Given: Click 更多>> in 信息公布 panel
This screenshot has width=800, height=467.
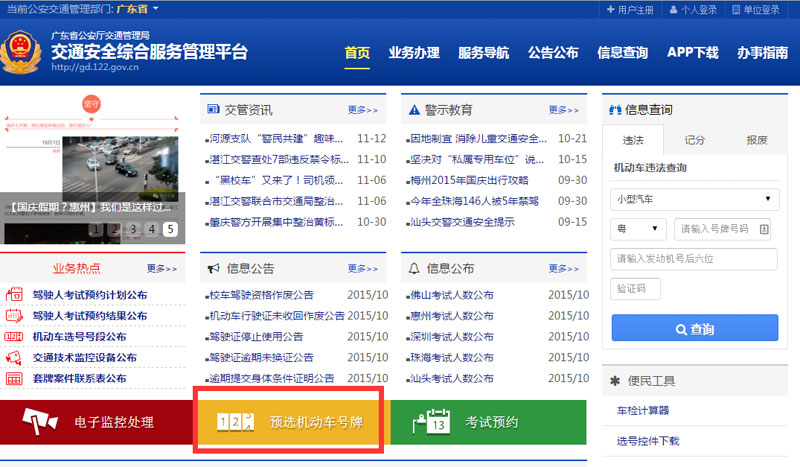Looking at the screenshot, I should tap(564, 268).
